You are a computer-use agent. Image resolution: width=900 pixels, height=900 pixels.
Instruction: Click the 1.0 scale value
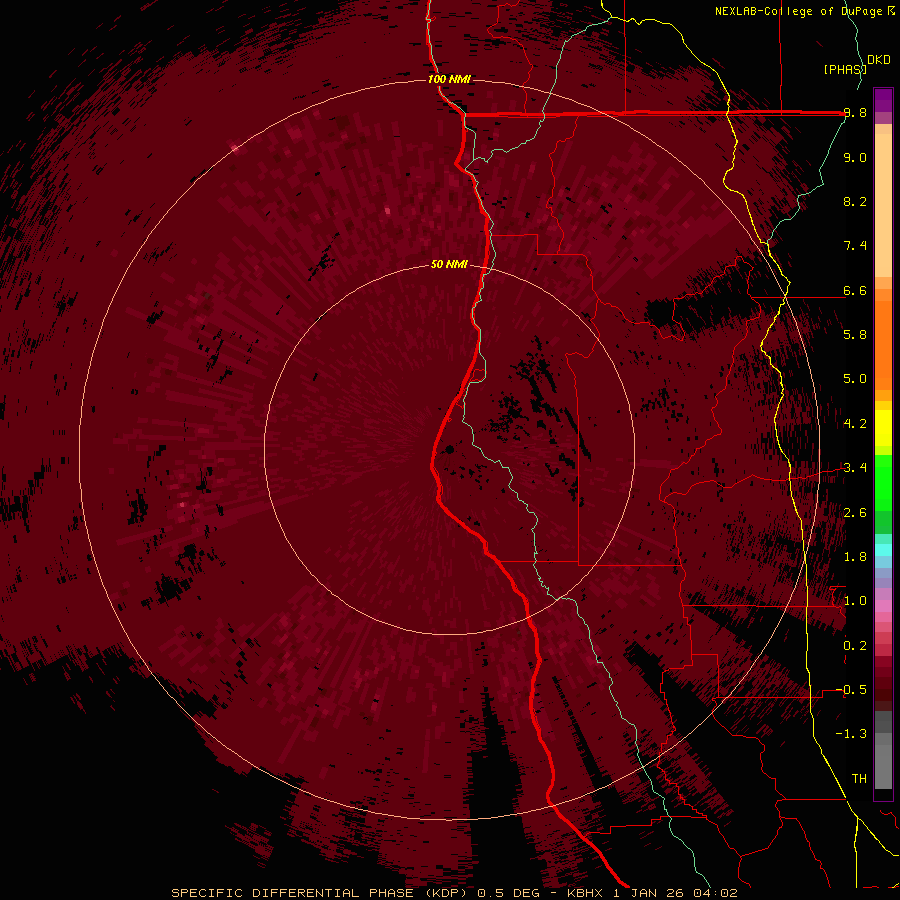click(x=855, y=601)
